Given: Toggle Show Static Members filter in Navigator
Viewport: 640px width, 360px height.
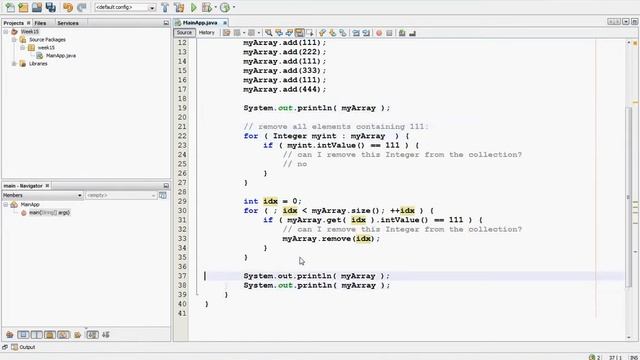Looking at the screenshot, I should point(37,335).
